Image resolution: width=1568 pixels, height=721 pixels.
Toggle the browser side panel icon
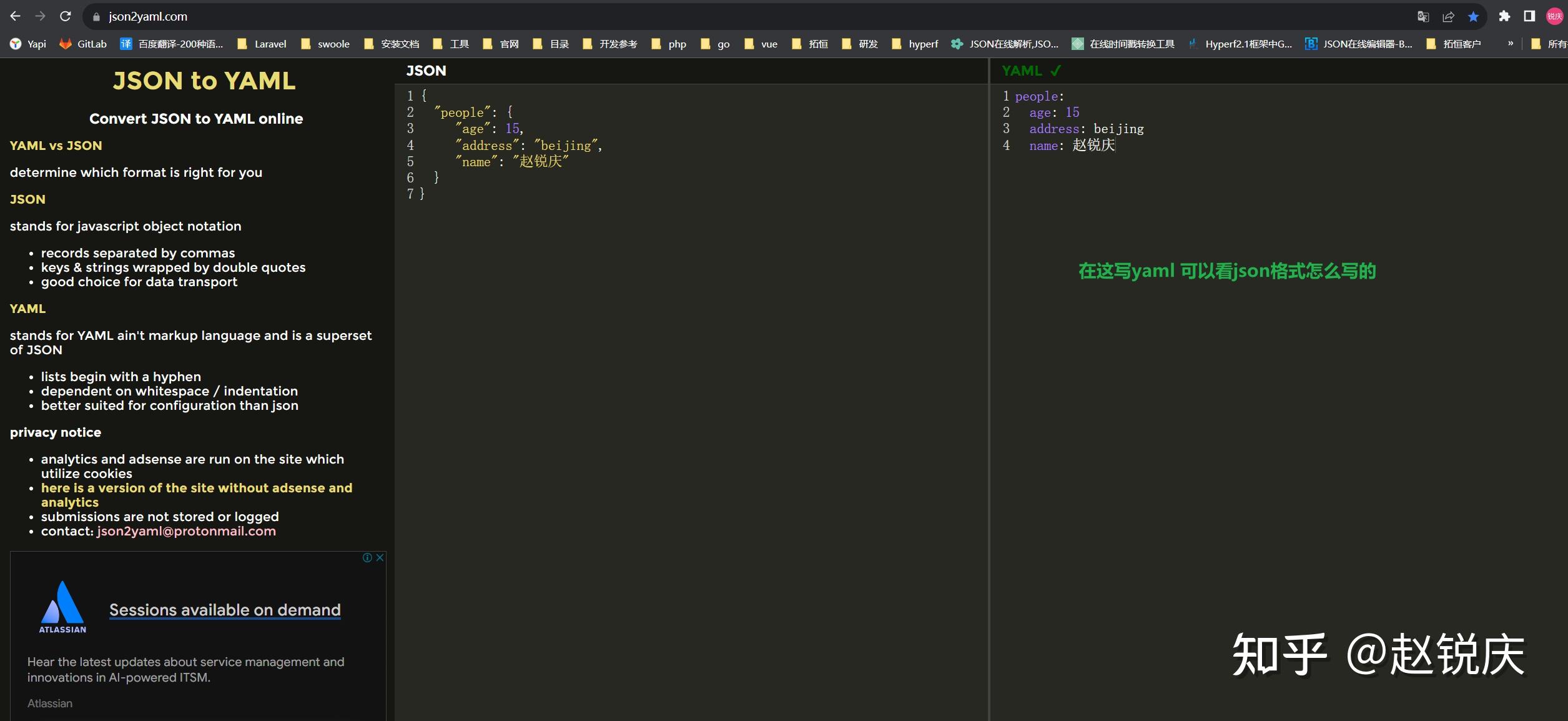(x=1529, y=16)
